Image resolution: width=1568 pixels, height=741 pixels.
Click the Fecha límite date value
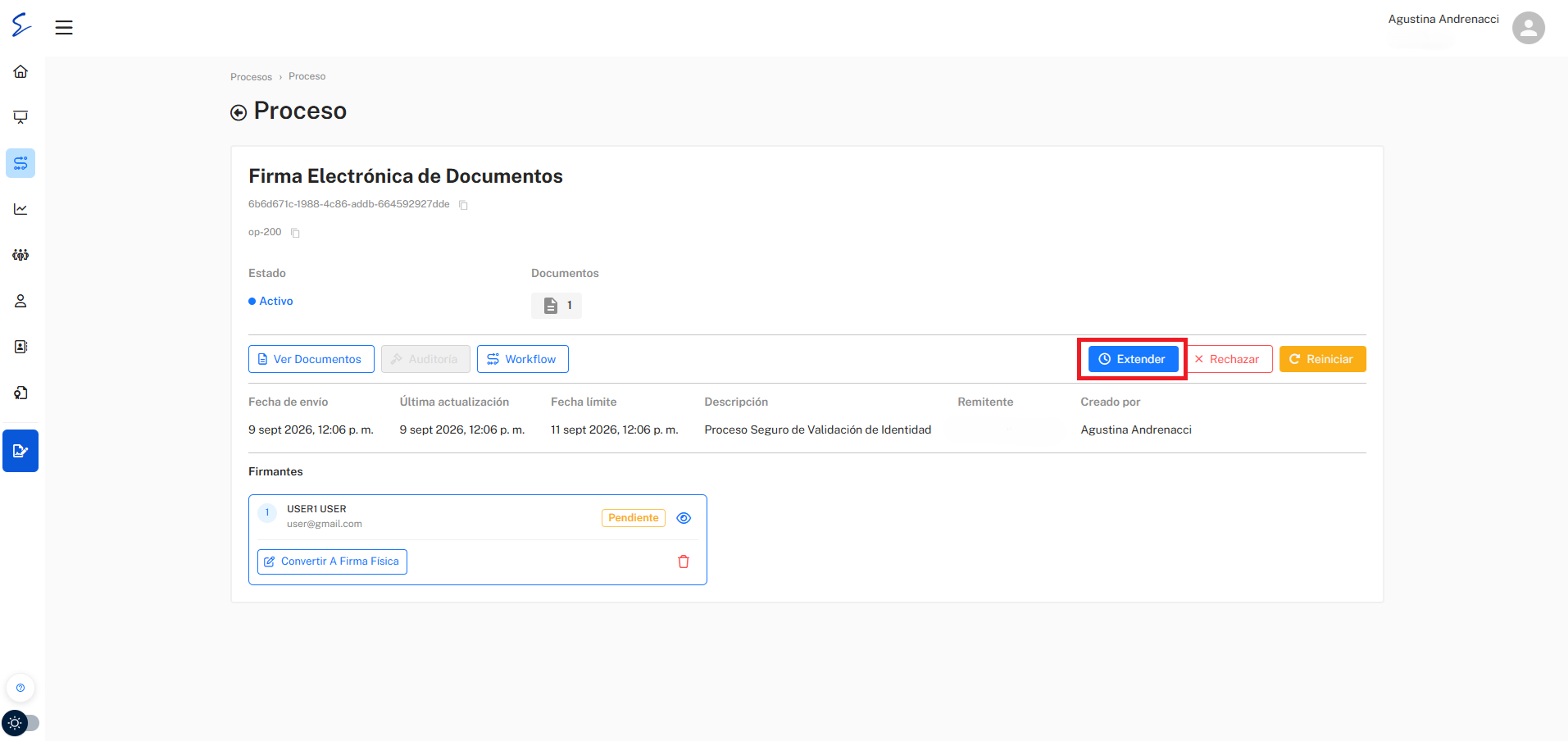(x=615, y=430)
